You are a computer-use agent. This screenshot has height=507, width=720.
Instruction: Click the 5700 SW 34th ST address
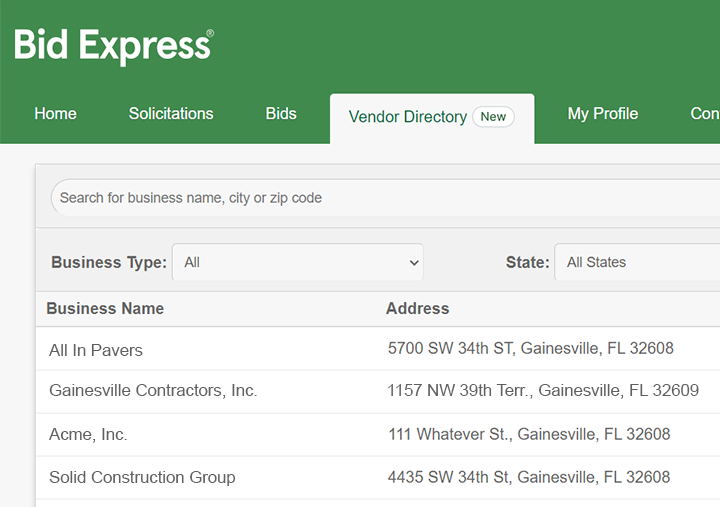tap(530, 349)
